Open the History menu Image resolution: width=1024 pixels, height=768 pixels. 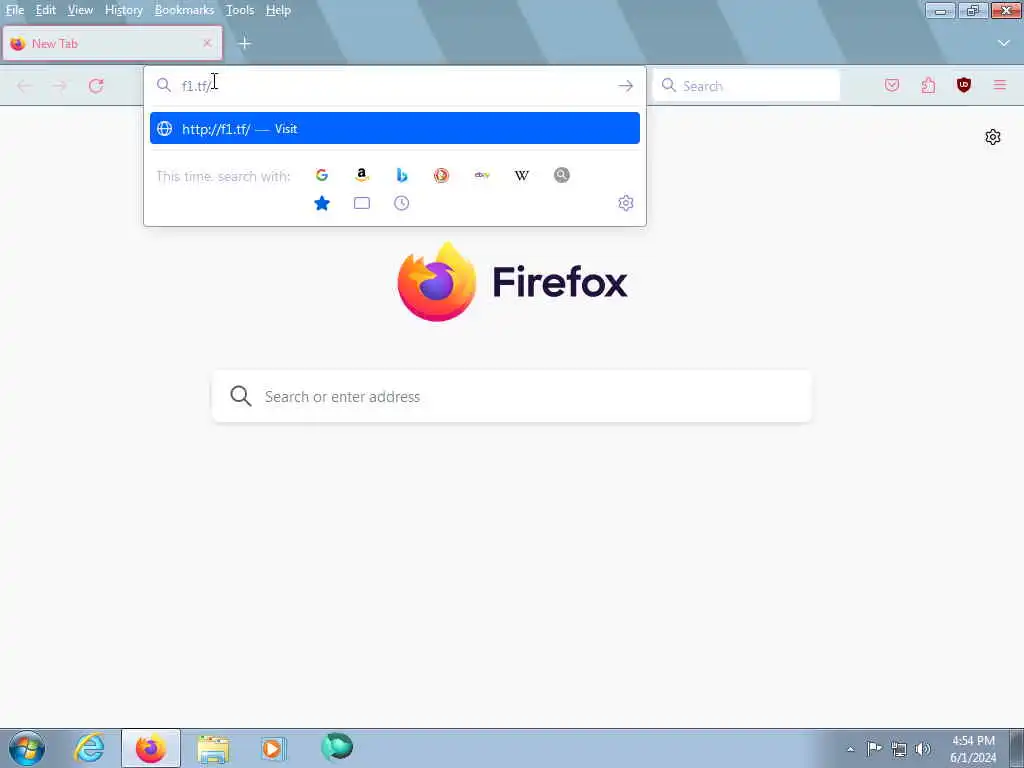click(123, 10)
